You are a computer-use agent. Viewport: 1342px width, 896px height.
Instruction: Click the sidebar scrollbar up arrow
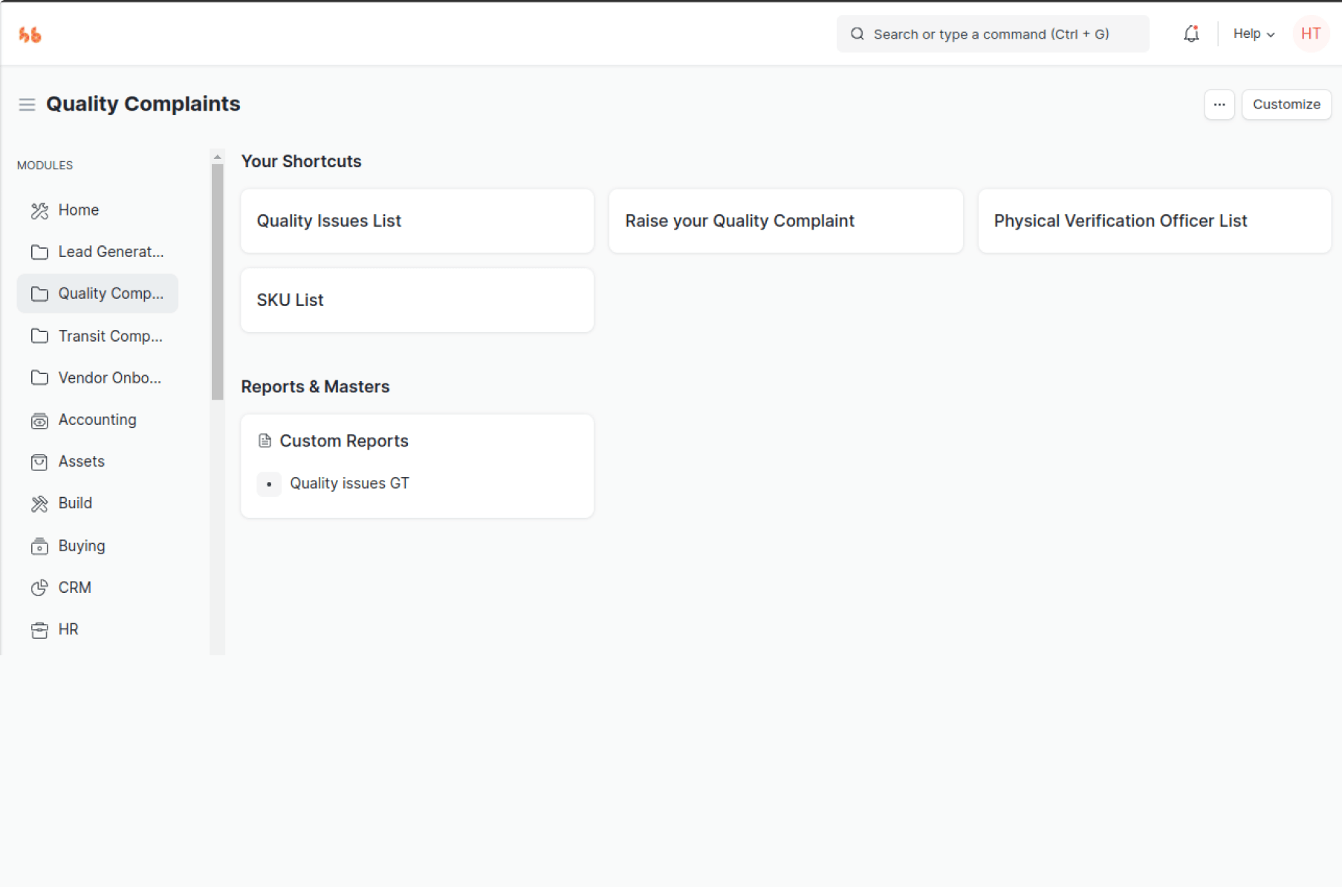pos(218,157)
